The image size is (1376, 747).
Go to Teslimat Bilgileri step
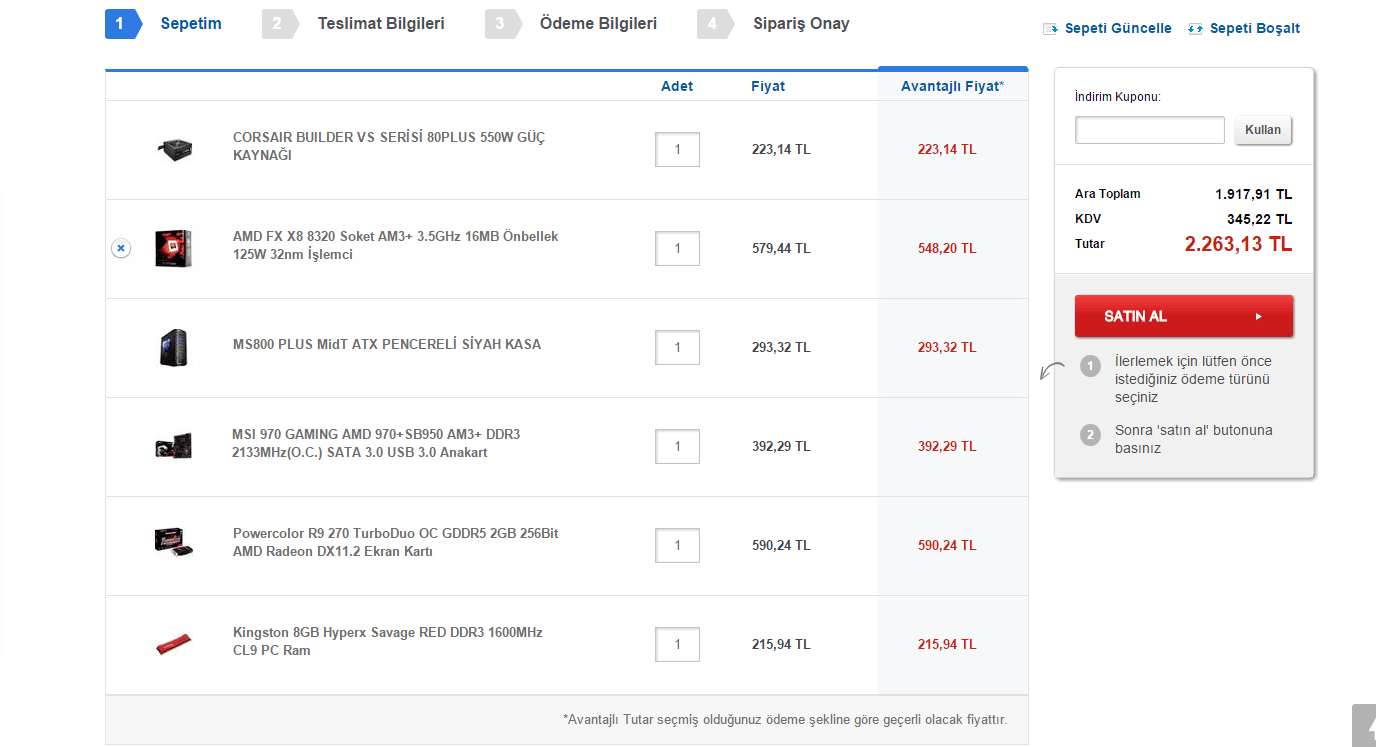[x=380, y=23]
